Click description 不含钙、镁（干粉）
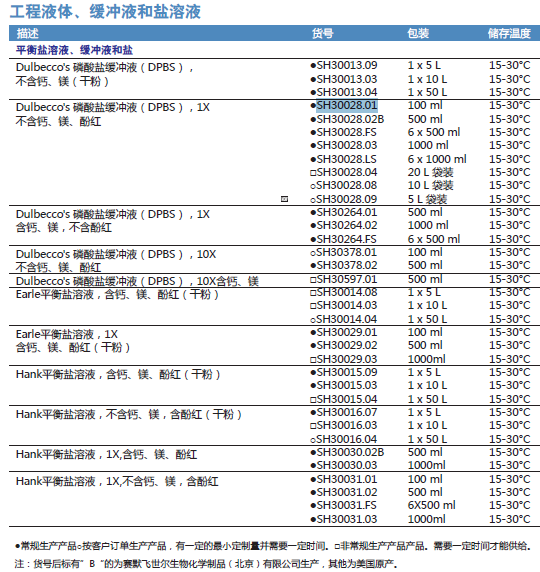Image resolution: width=540 pixels, height=572 pixels. point(62,81)
